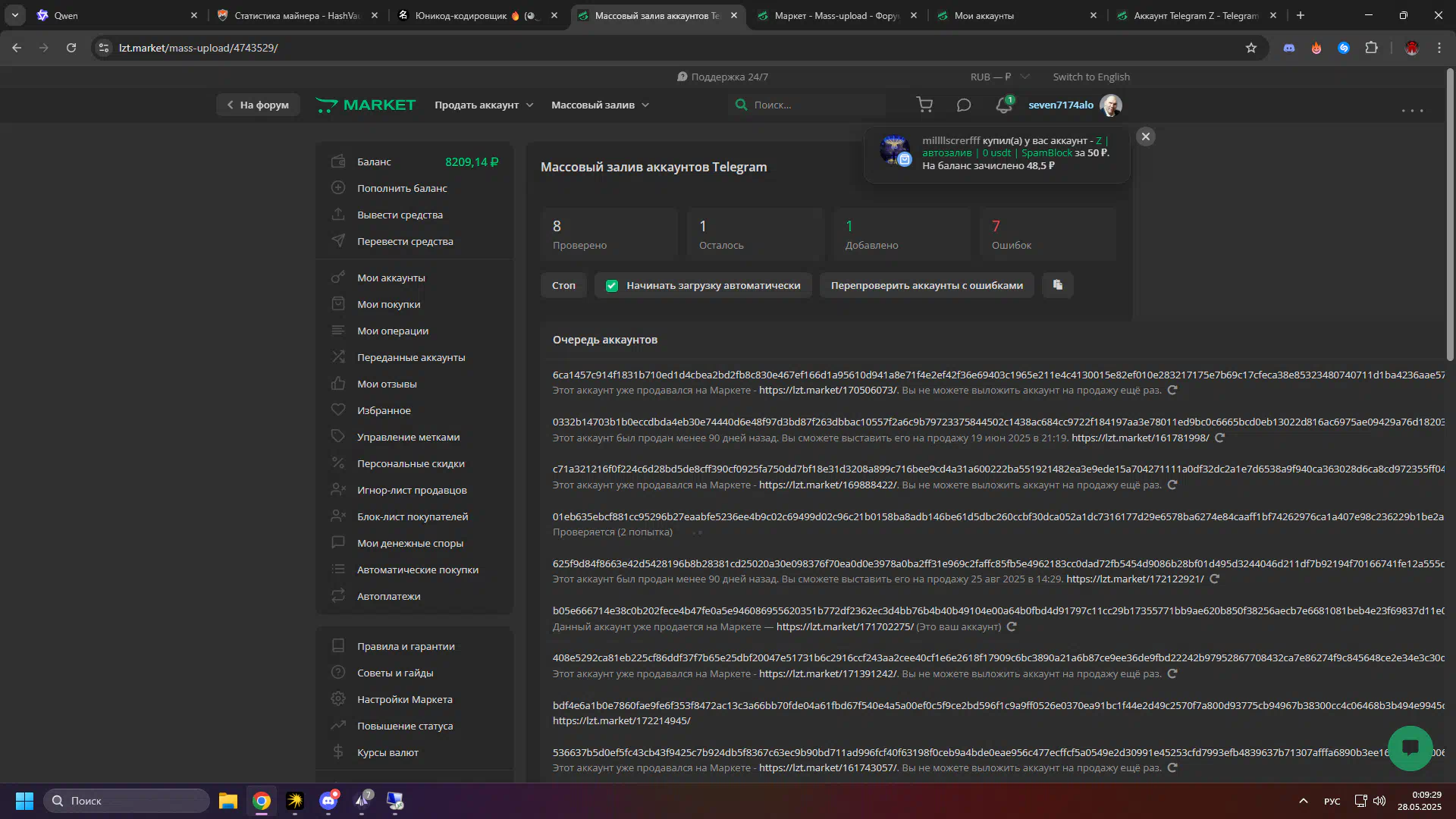Open Настройки Маркета in sidebar

(x=404, y=699)
